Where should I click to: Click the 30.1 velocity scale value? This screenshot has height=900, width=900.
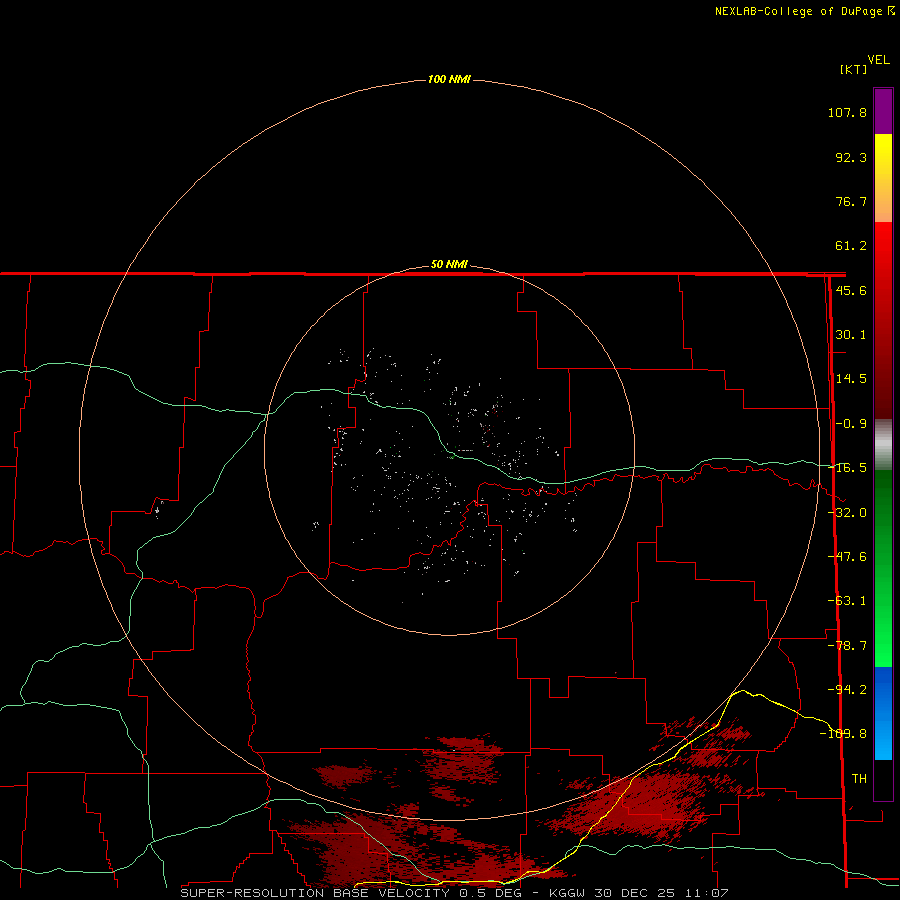[x=851, y=335]
